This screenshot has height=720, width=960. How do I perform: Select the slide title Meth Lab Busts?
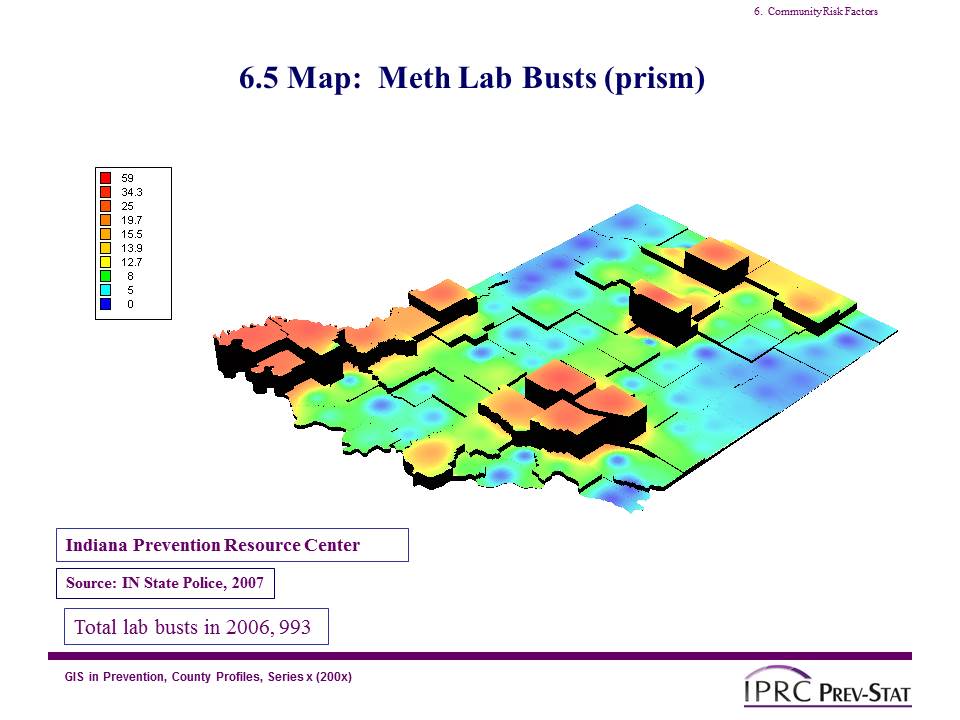click(x=472, y=78)
